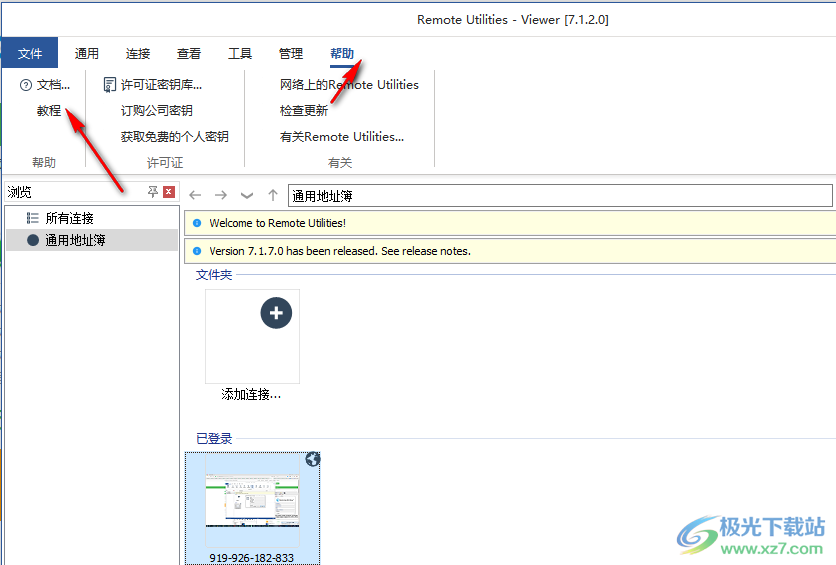Click the 919-926-182-833 connection name

(x=252, y=558)
